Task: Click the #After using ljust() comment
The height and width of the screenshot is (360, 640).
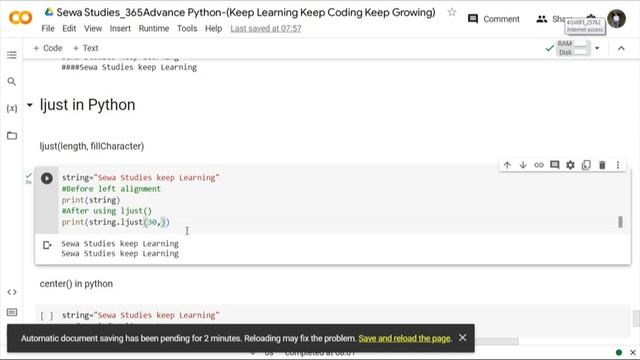Action: (107, 211)
